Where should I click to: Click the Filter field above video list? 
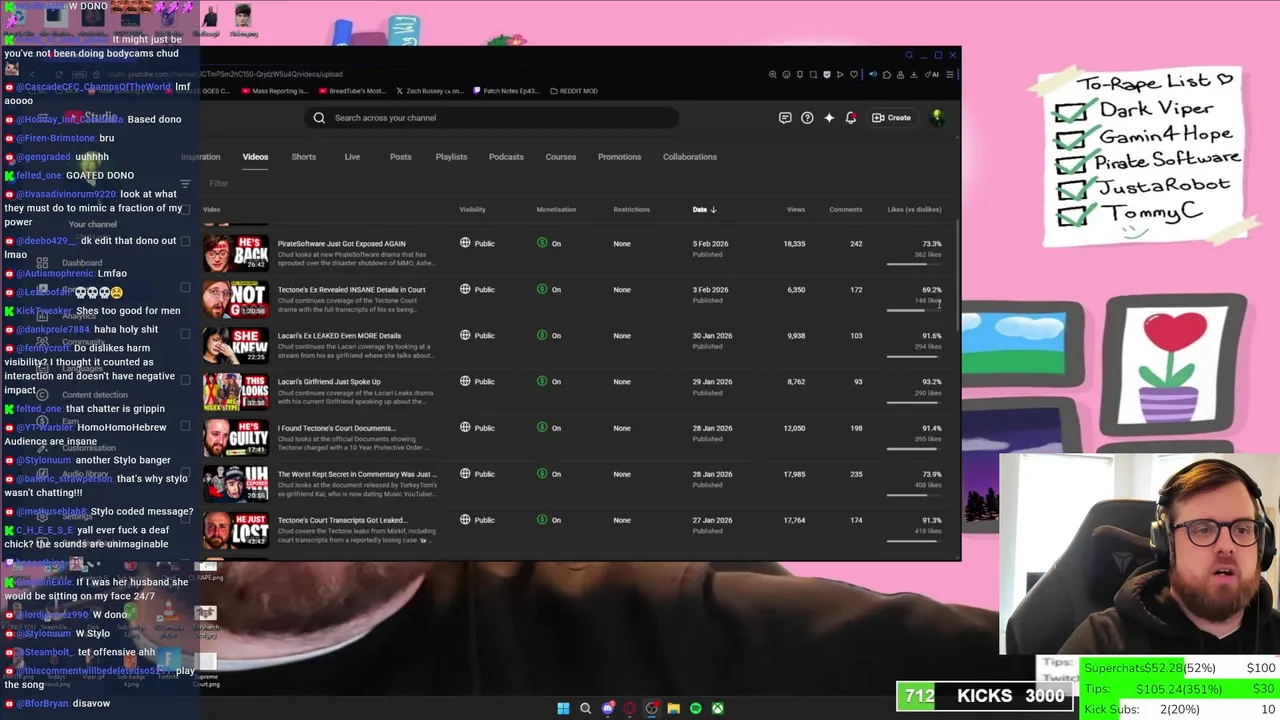click(x=219, y=184)
